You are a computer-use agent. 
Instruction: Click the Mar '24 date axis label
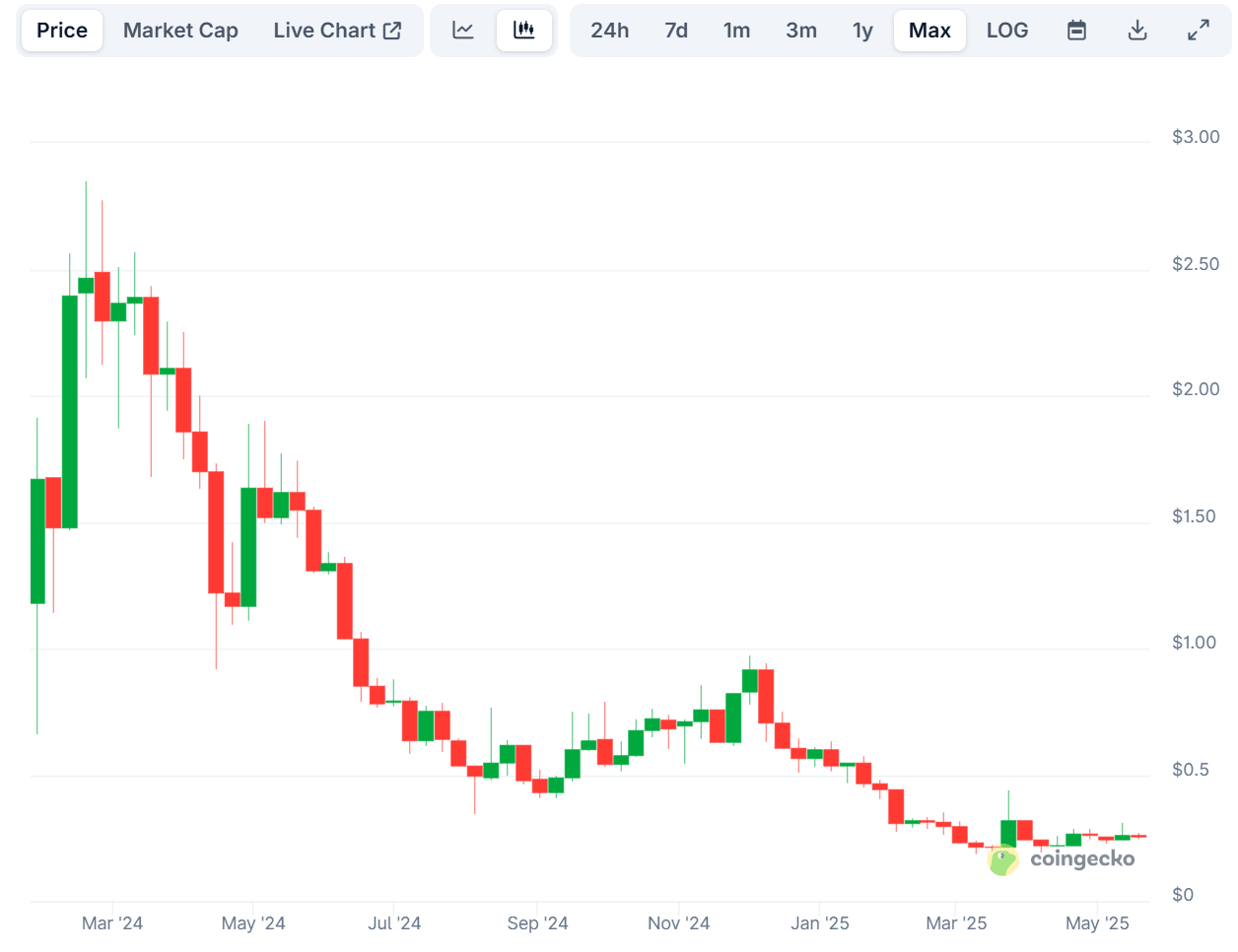(x=112, y=923)
